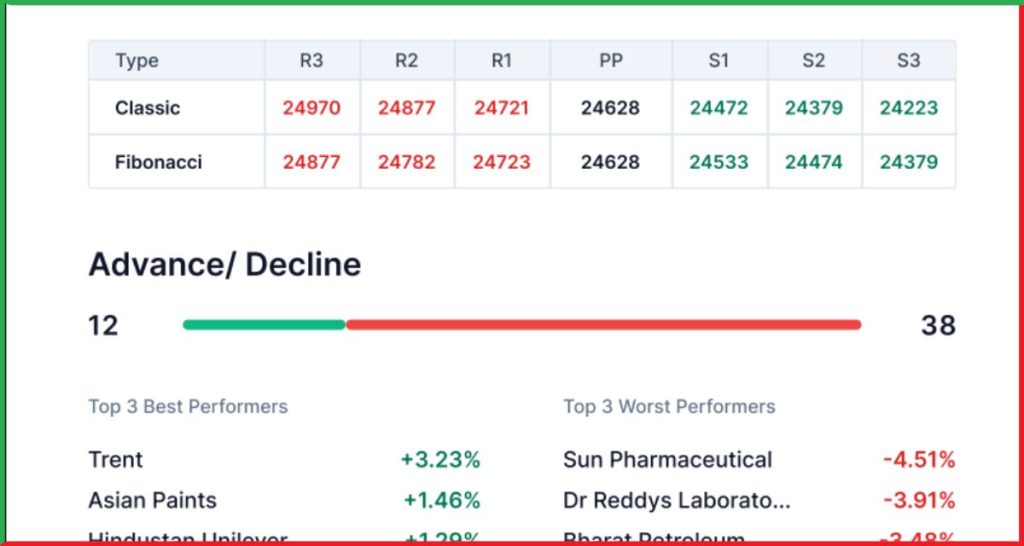The image size is (1024, 546).
Task: Click the red decline bar segment
Action: [x=603, y=325]
